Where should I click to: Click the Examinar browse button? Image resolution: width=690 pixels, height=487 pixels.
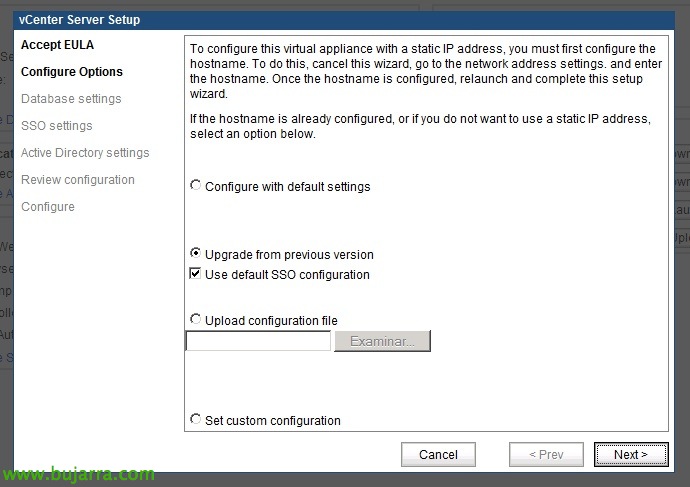(x=382, y=341)
